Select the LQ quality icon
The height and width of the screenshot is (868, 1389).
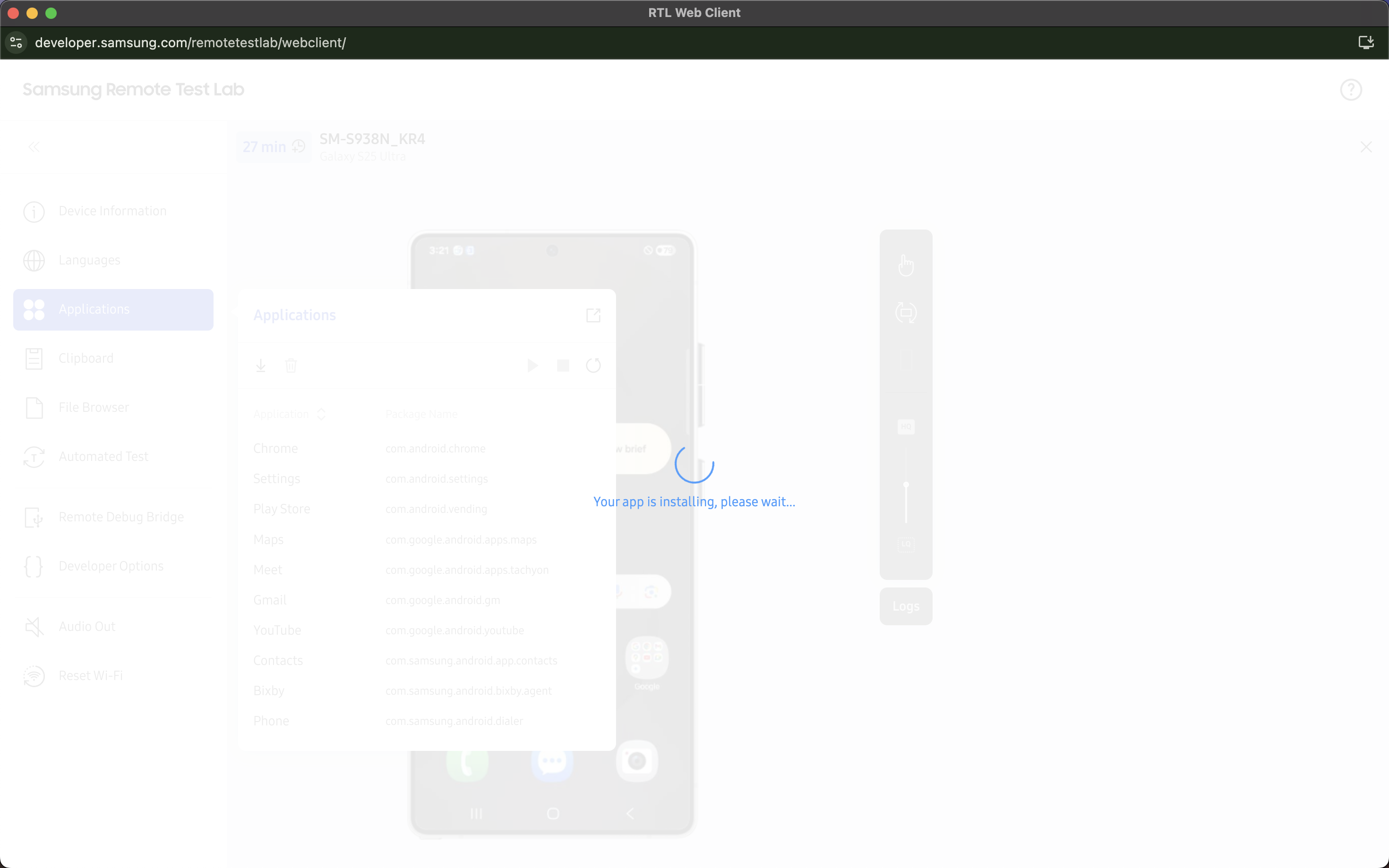point(906,544)
